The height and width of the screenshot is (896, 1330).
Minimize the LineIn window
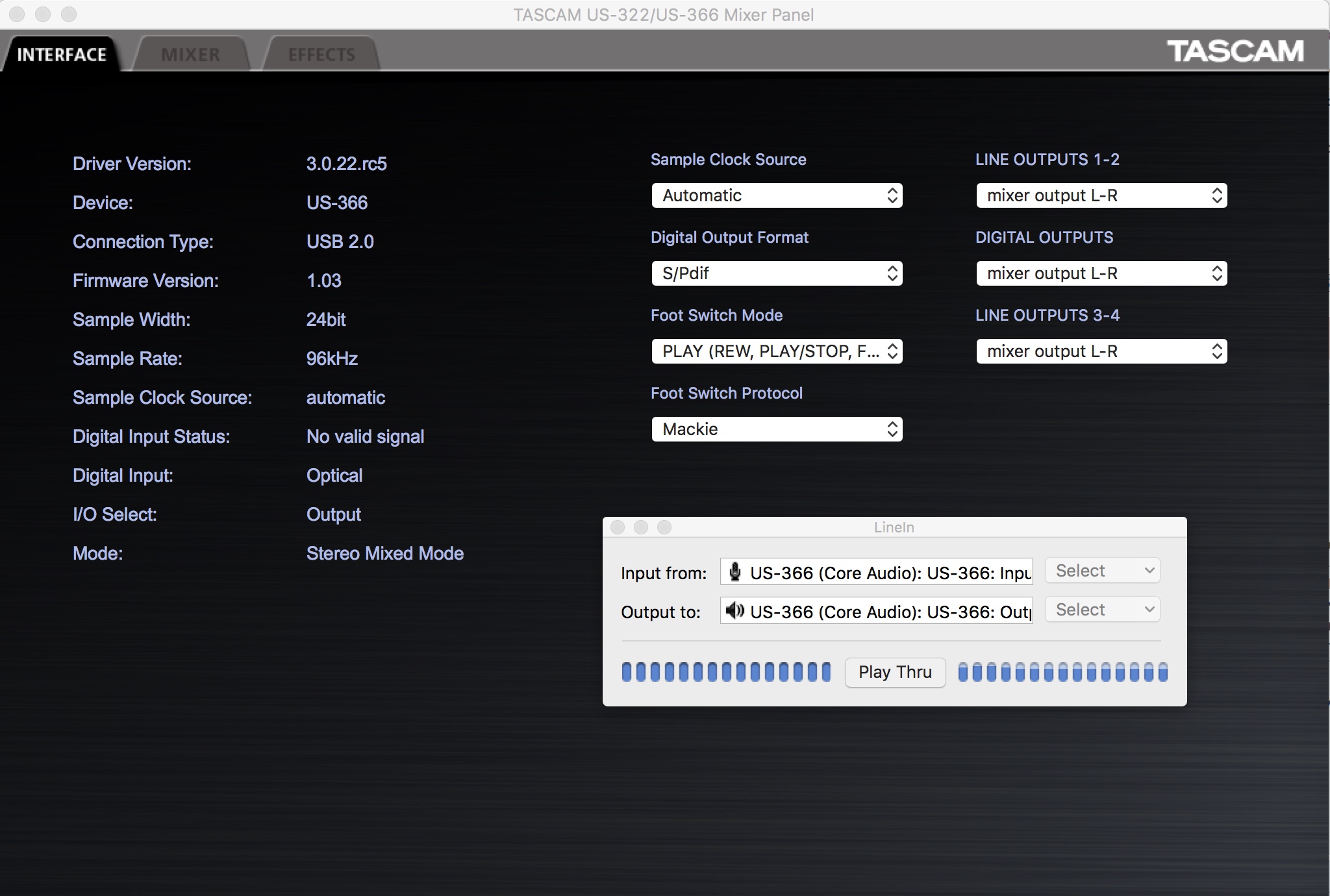tap(641, 527)
